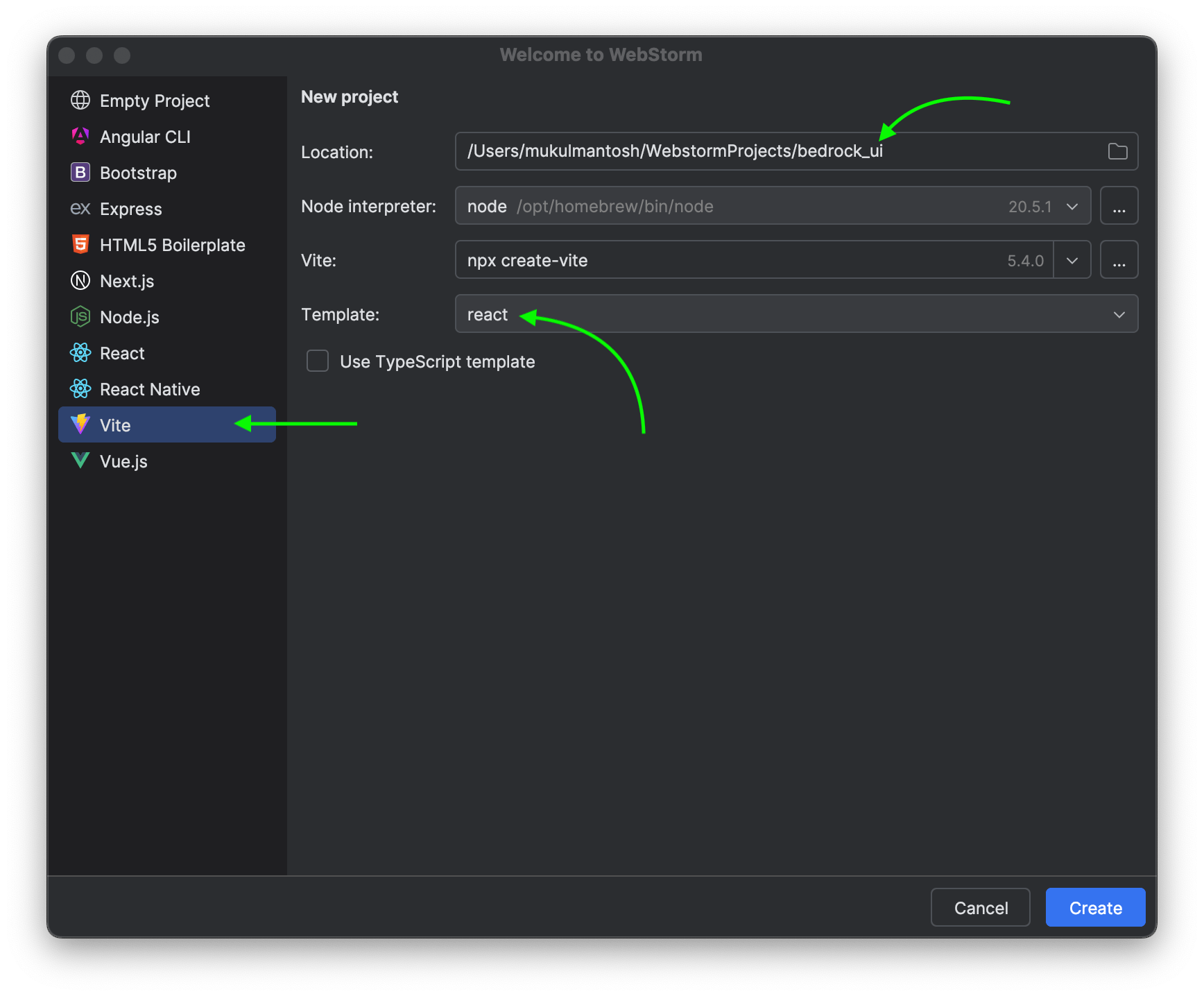Viewport: 1204px width, 996px height.
Task: Select the Next.js project icon
Action: point(80,281)
